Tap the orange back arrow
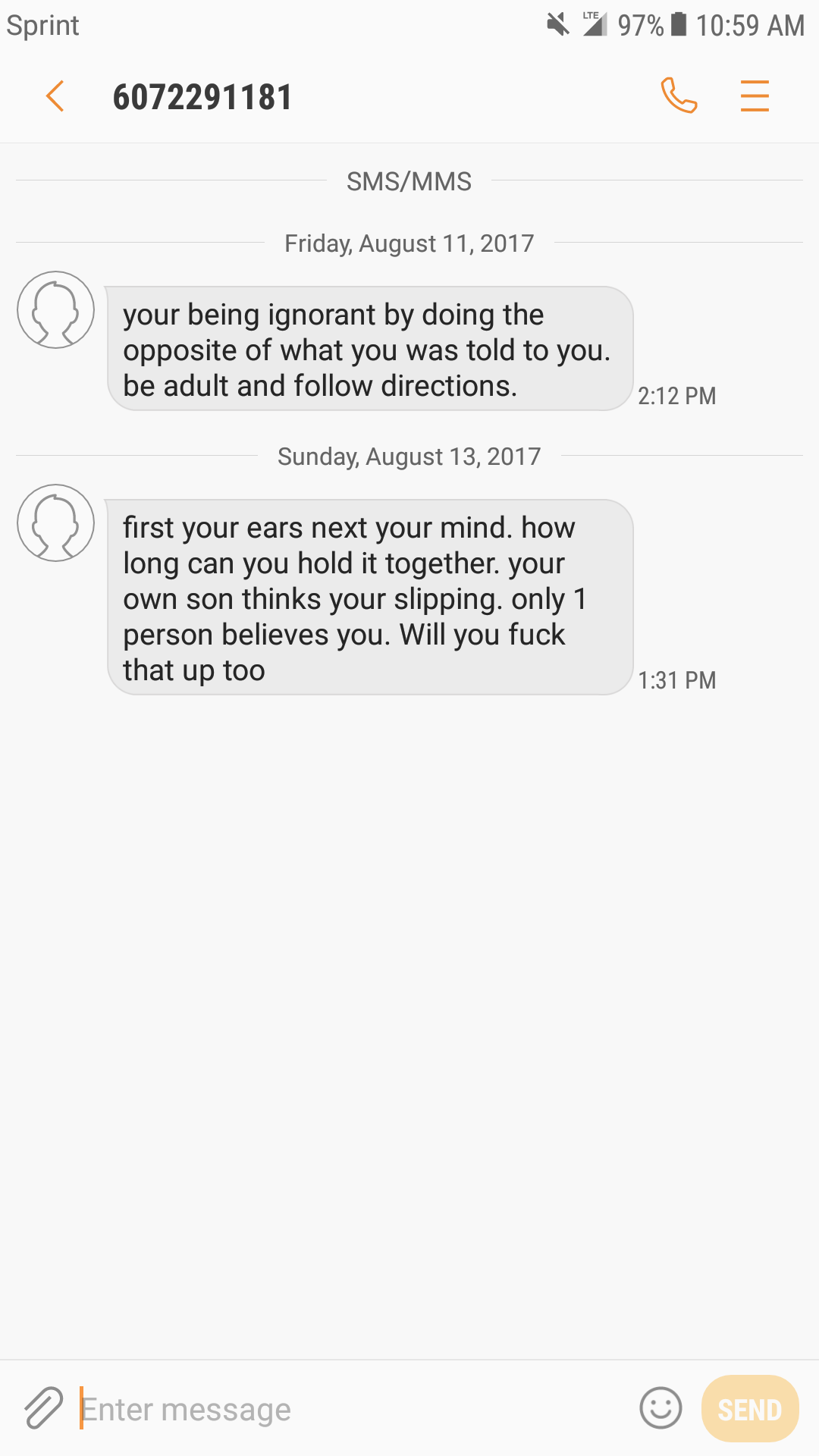This screenshot has height=1456, width=819. pyautogui.click(x=55, y=96)
